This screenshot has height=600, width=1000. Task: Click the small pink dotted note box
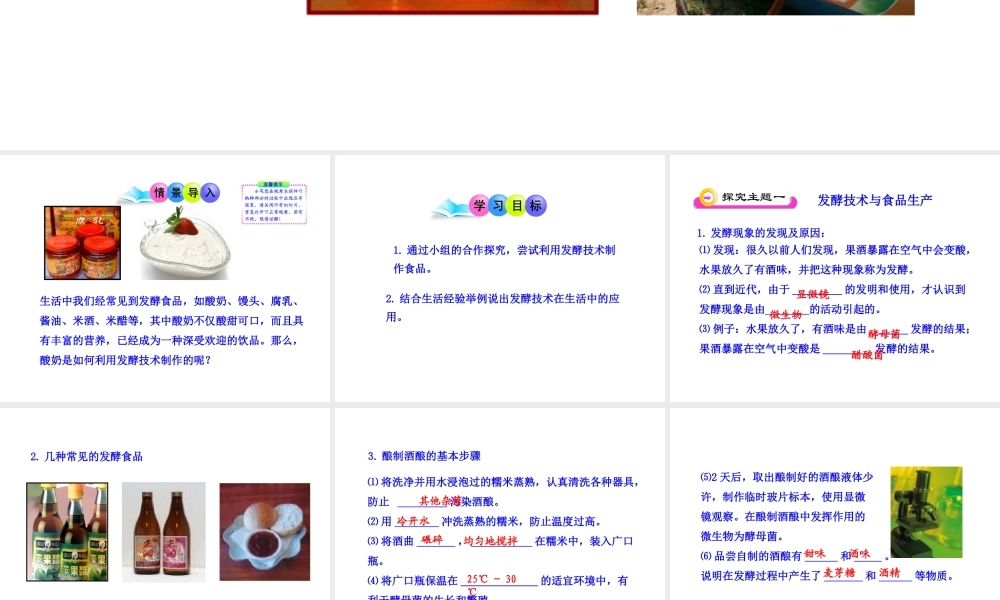coord(274,203)
